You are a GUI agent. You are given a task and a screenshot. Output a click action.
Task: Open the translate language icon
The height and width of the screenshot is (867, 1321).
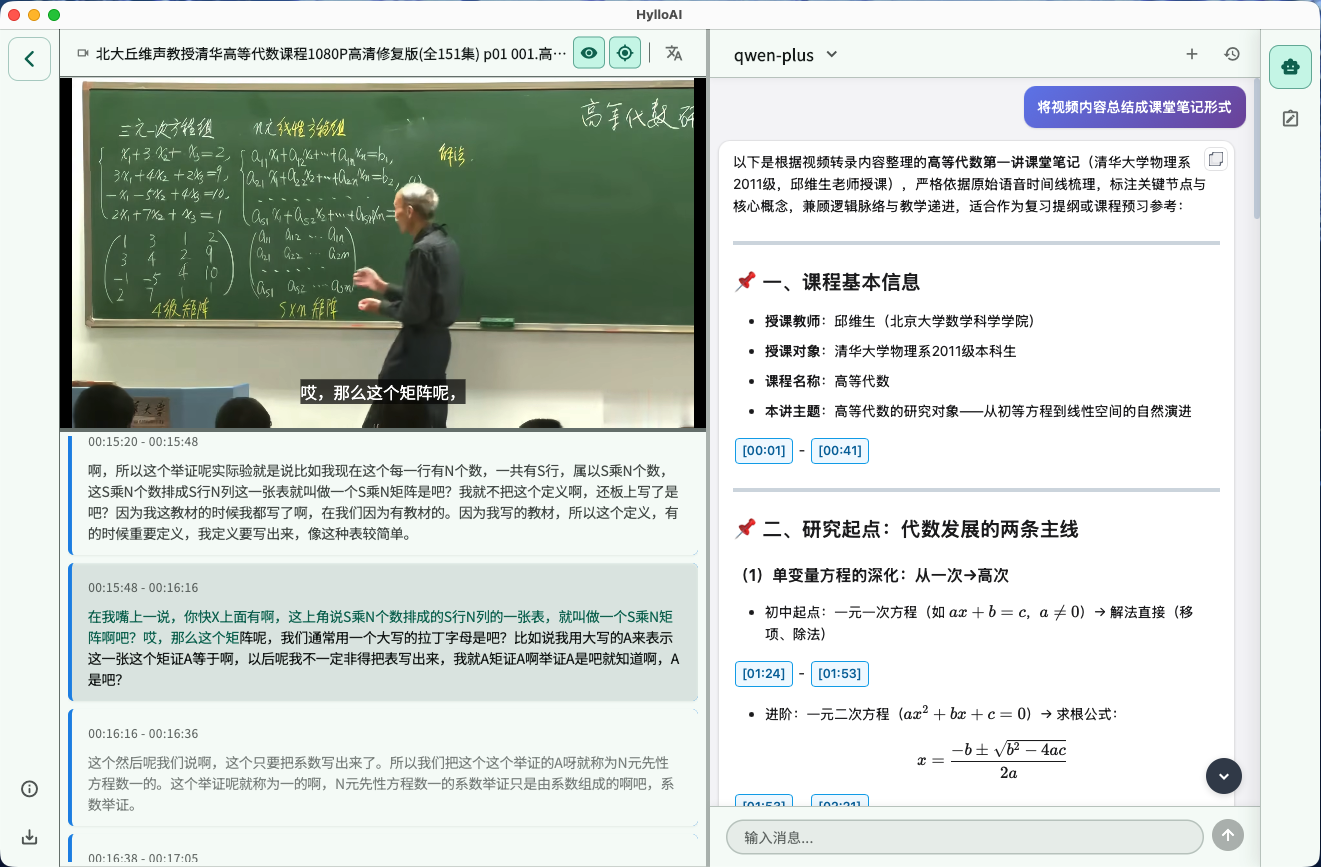point(674,53)
